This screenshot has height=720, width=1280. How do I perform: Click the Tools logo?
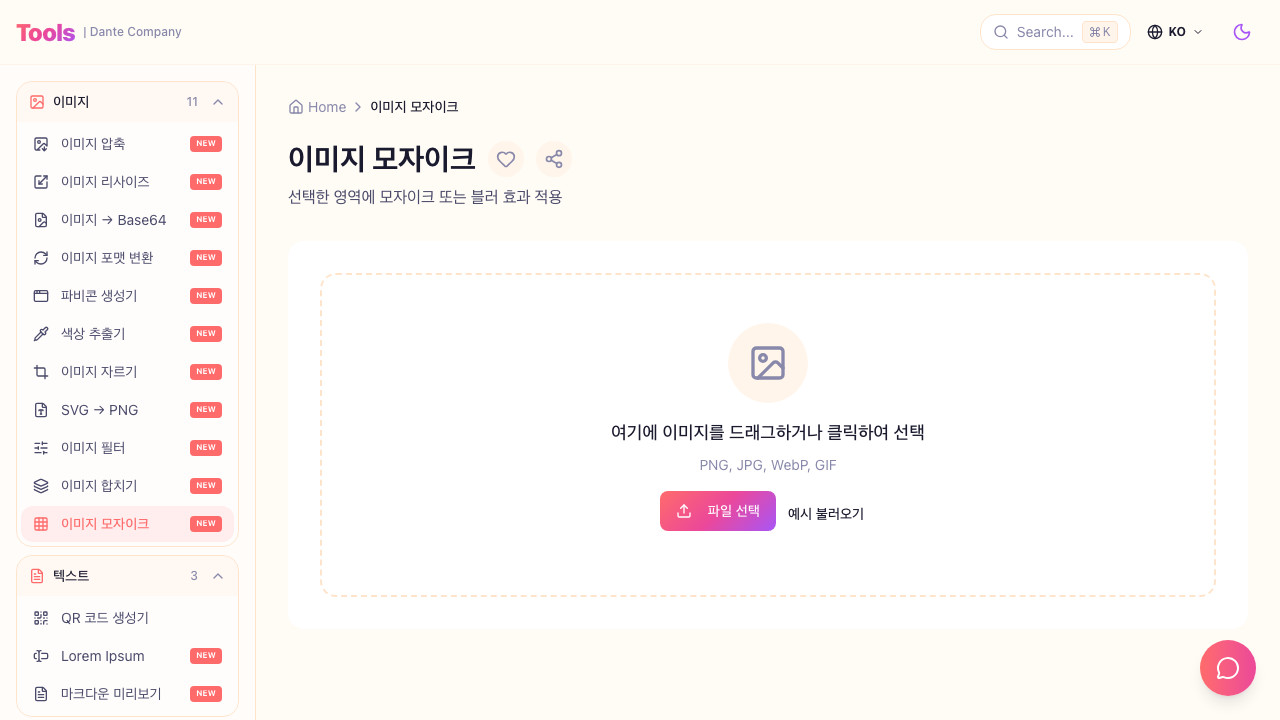pyautogui.click(x=46, y=32)
